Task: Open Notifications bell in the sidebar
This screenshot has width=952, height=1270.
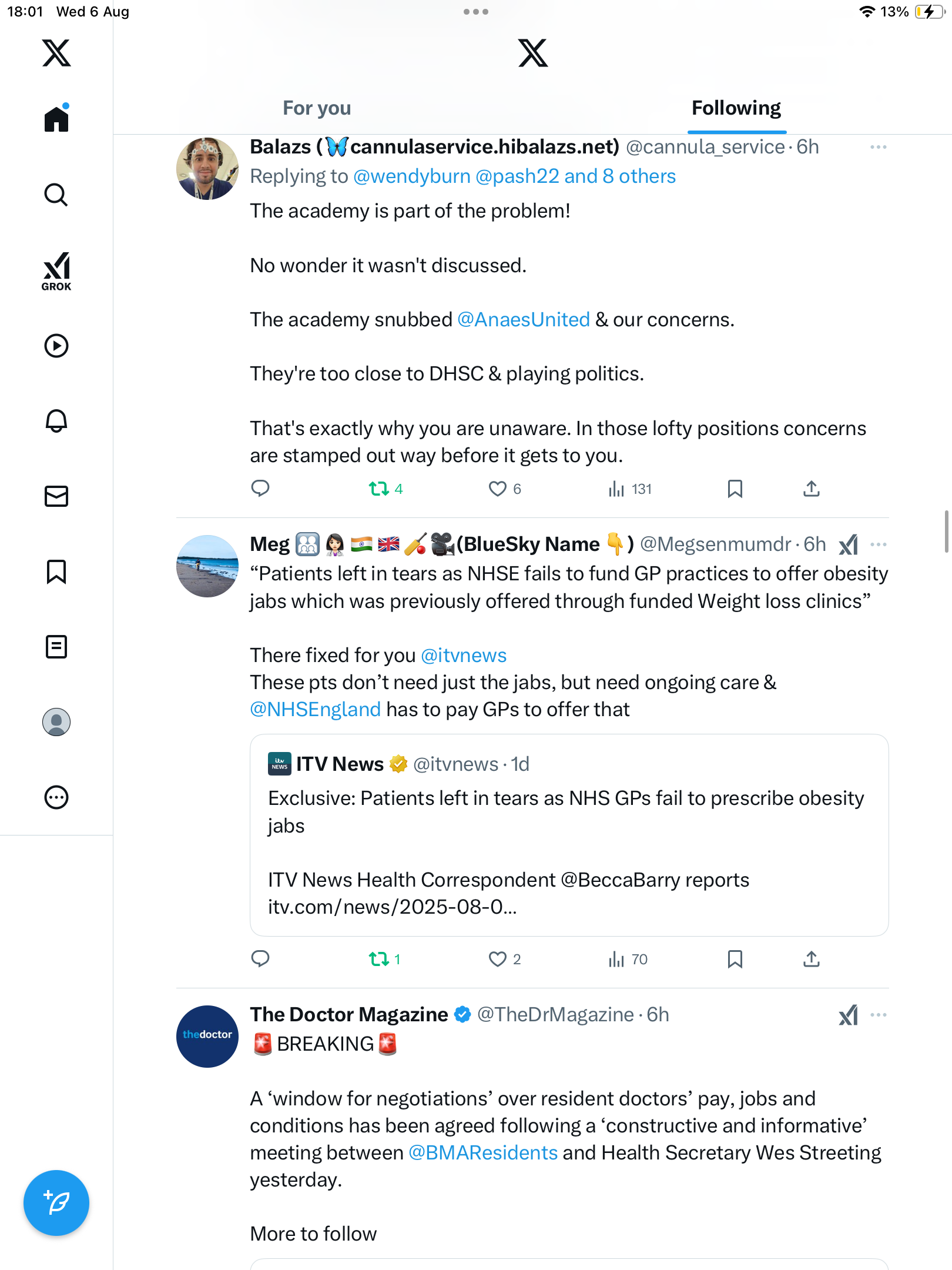Action: pos(56,421)
